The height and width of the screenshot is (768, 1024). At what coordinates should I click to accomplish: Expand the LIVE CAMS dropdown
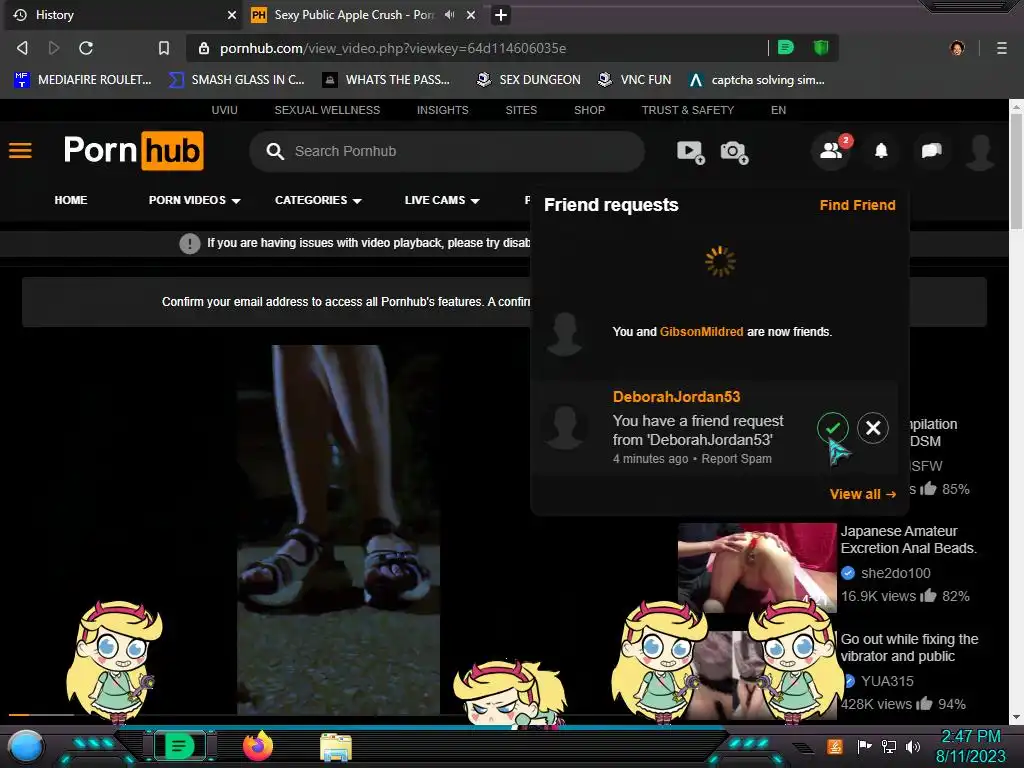[442, 200]
